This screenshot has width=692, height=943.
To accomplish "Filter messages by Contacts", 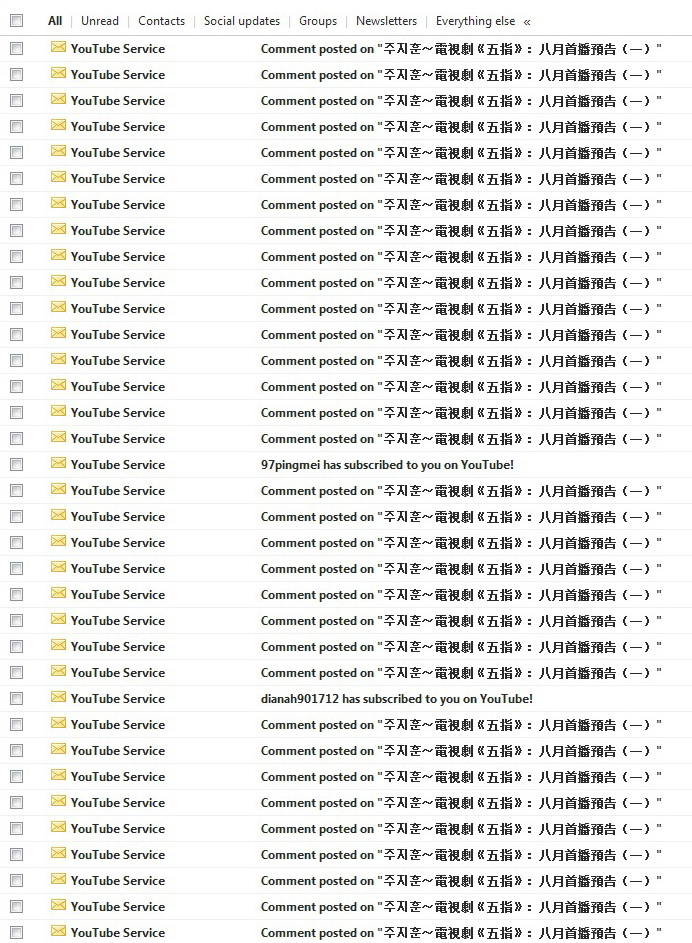I will click(162, 21).
